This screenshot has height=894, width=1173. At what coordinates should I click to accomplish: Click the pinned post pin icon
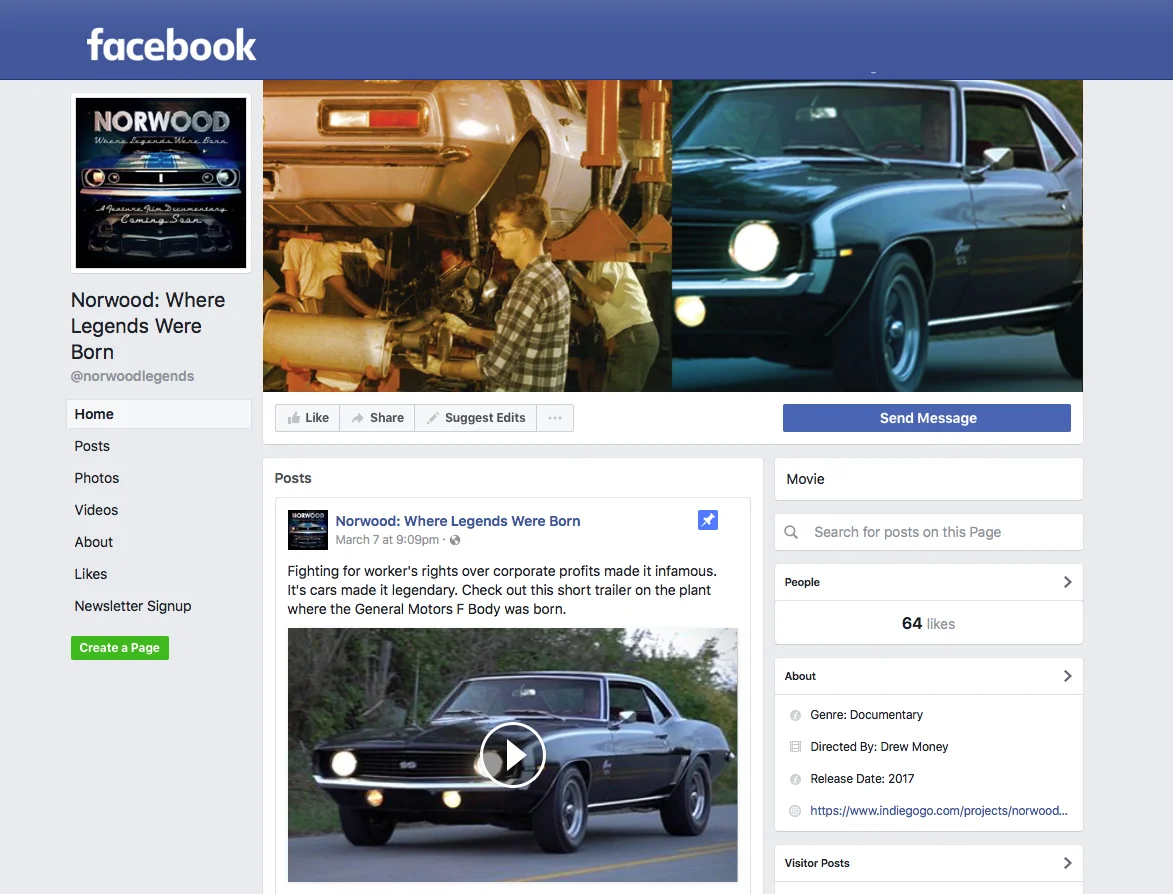(x=708, y=520)
